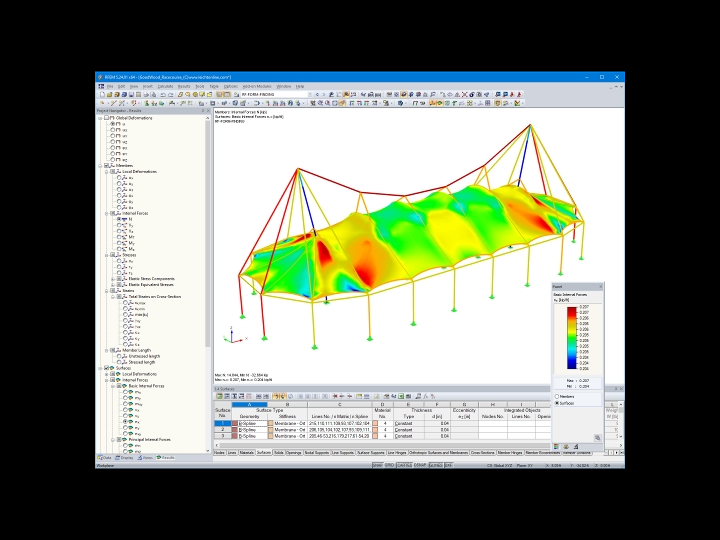
Task: Collapse the Strains tree node
Action: click(x=107, y=291)
